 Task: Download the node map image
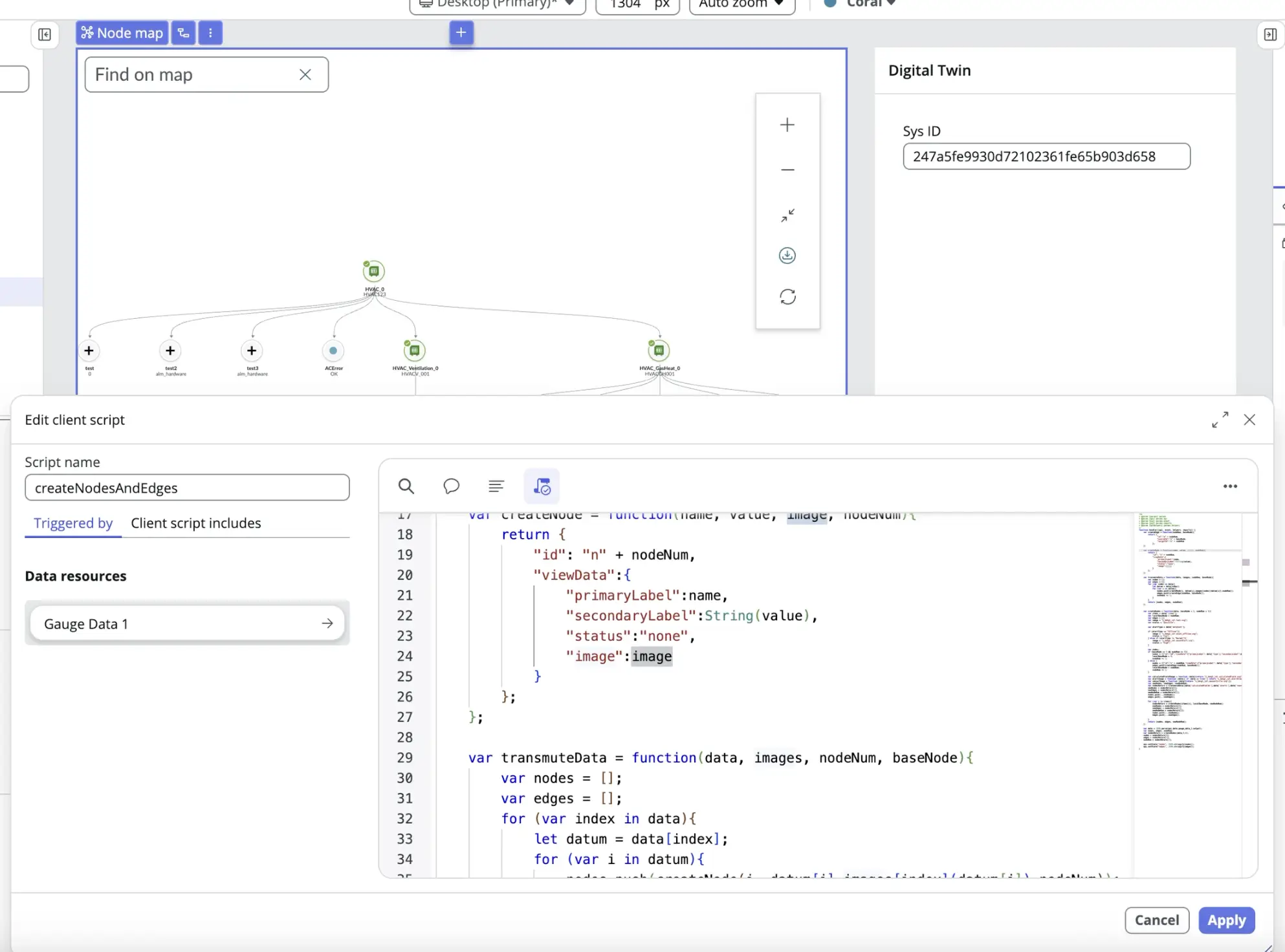787,255
